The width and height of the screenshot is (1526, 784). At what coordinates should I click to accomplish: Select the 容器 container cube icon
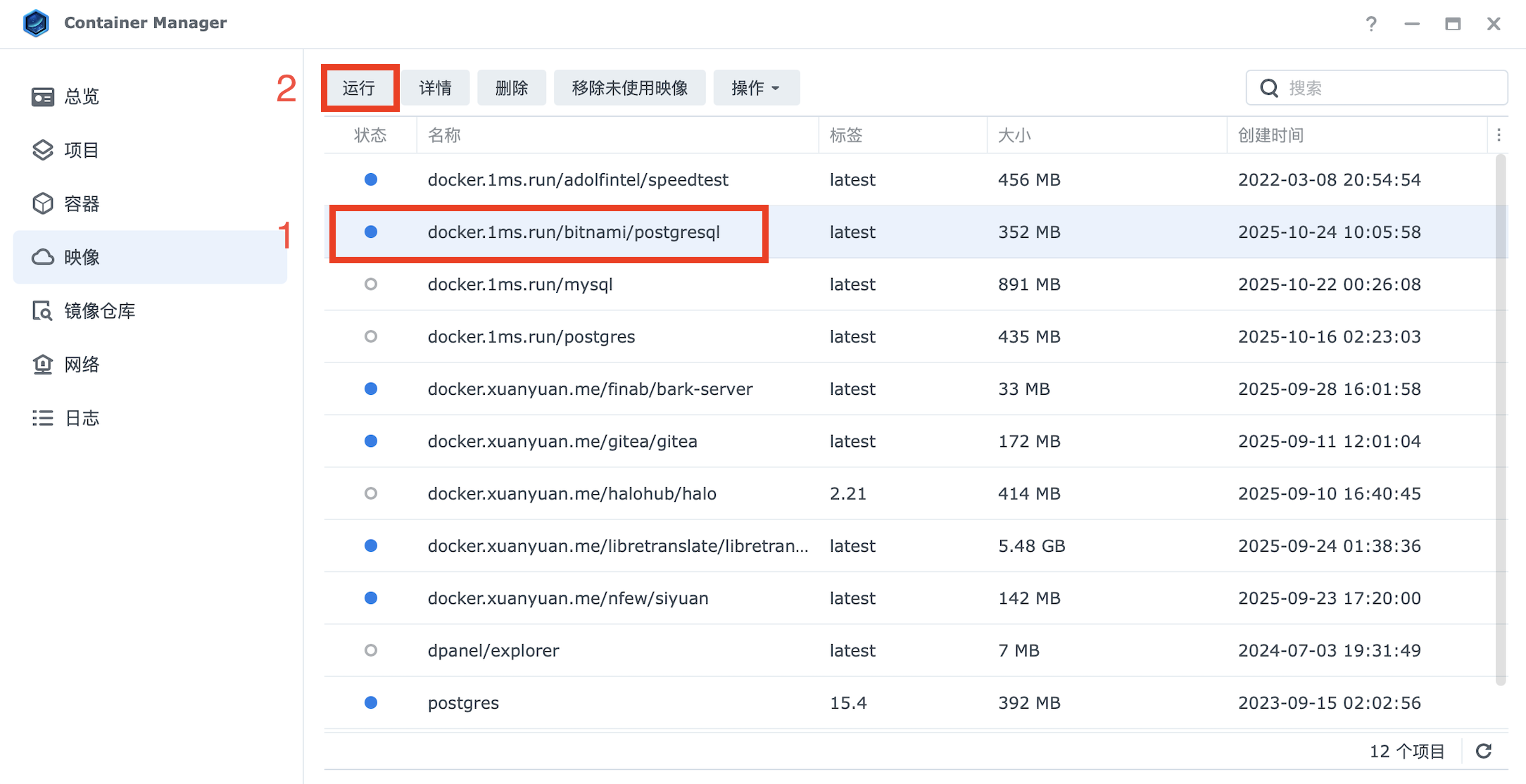tap(43, 203)
